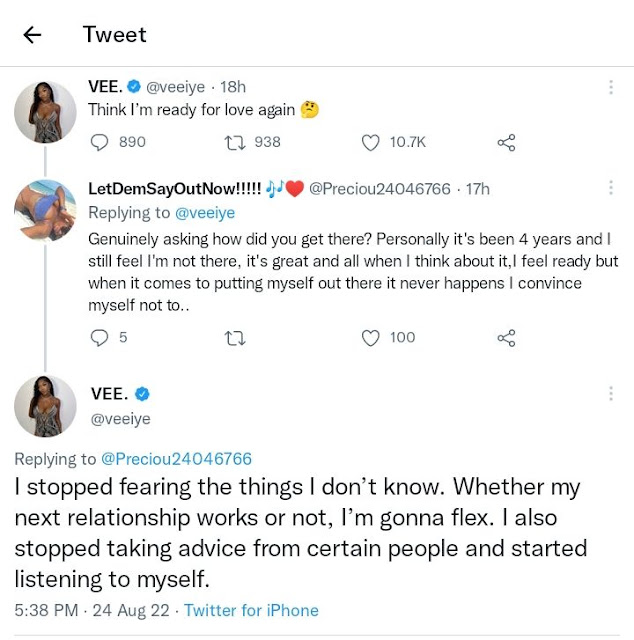Share VEE's first tweet
This screenshot has width=634, height=640.
pyautogui.click(x=506, y=142)
